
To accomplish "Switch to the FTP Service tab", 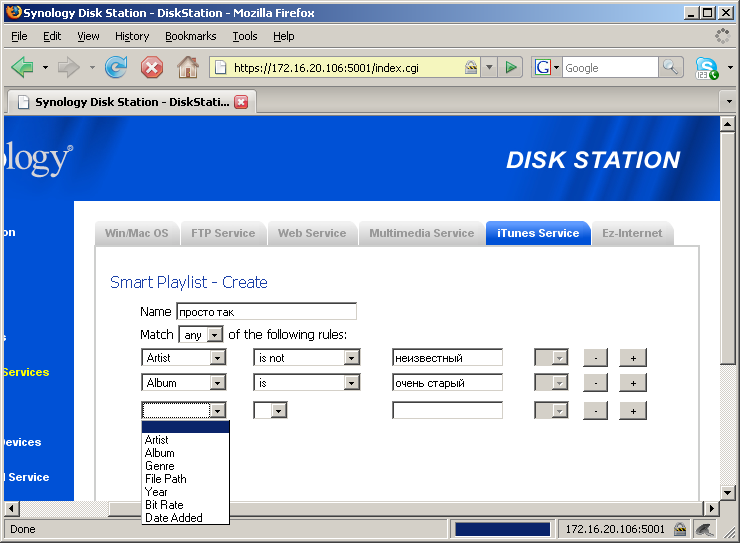I will click(223, 233).
